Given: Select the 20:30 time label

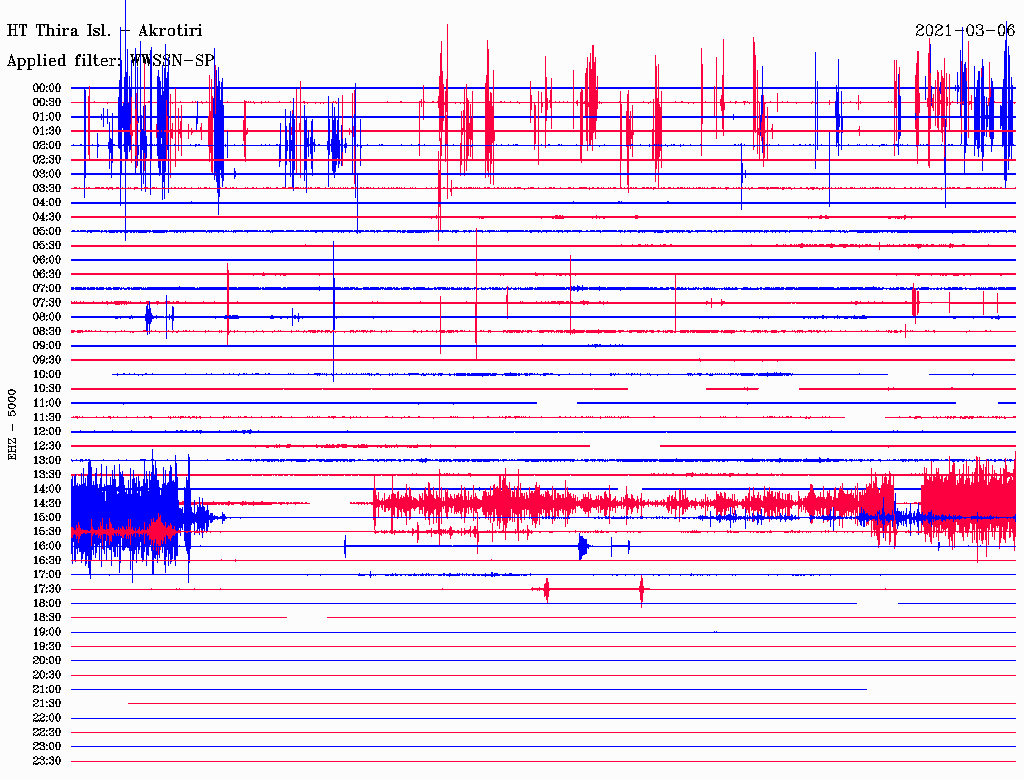Looking at the screenshot, I should [x=47, y=675].
